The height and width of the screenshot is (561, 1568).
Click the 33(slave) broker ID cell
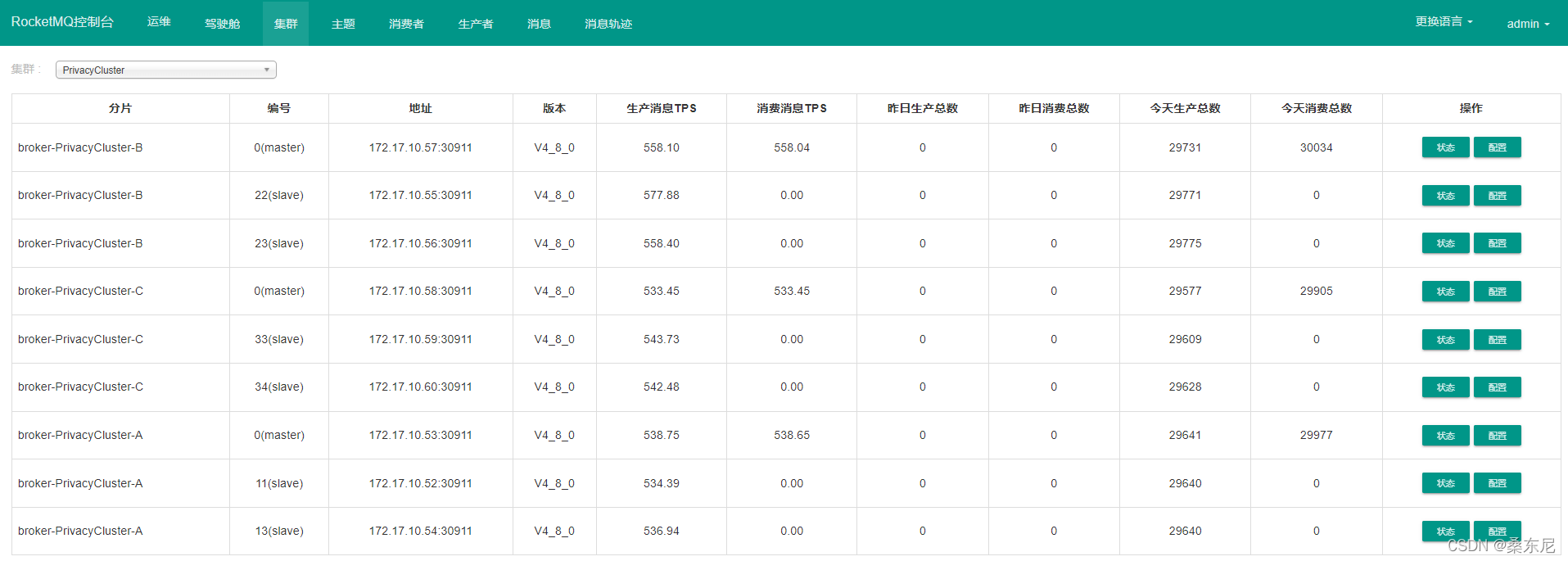pos(279,339)
